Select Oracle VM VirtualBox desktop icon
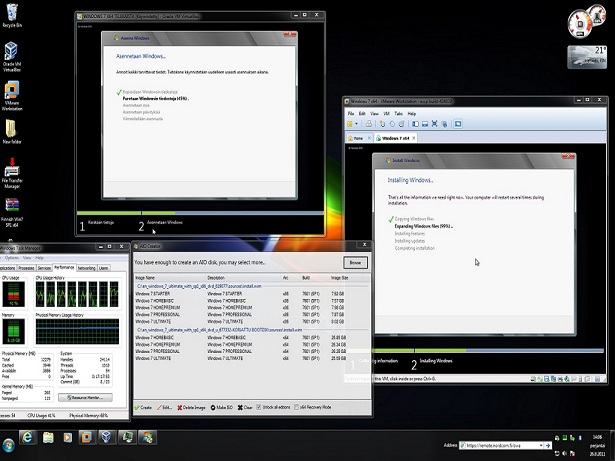The width and height of the screenshot is (615, 461). click(x=12, y=57)
